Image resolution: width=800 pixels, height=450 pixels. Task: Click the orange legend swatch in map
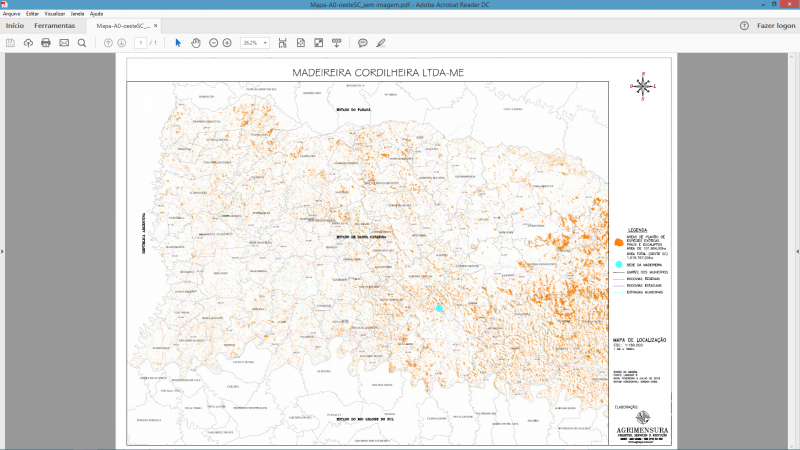(618, 242)
